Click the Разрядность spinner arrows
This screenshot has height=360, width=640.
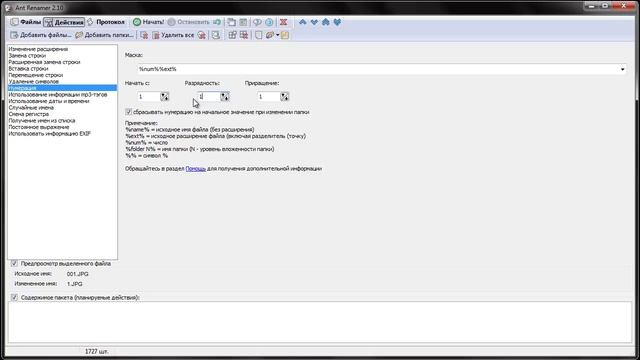tap(224, 97)
